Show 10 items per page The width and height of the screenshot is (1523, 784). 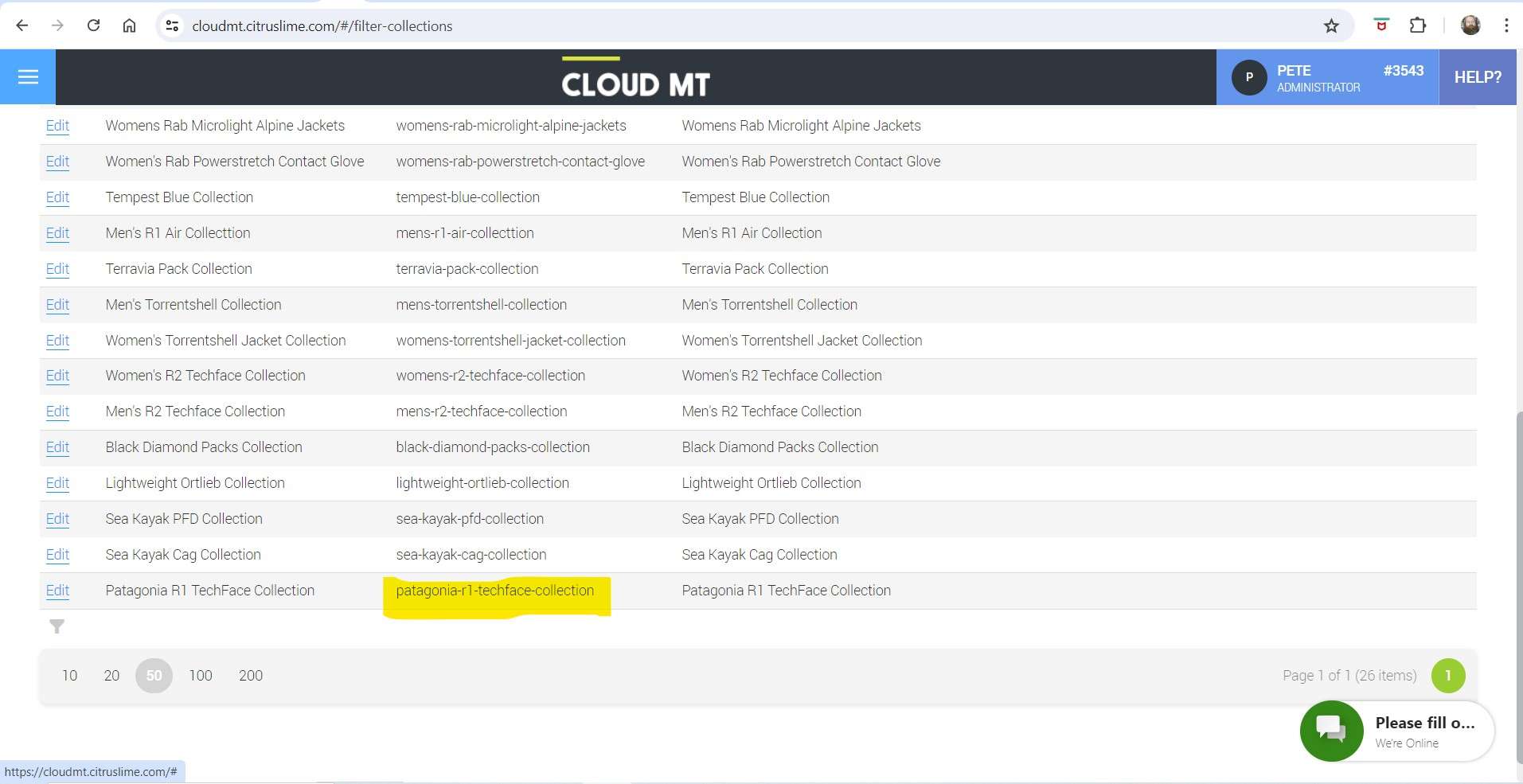click(70, 676)
